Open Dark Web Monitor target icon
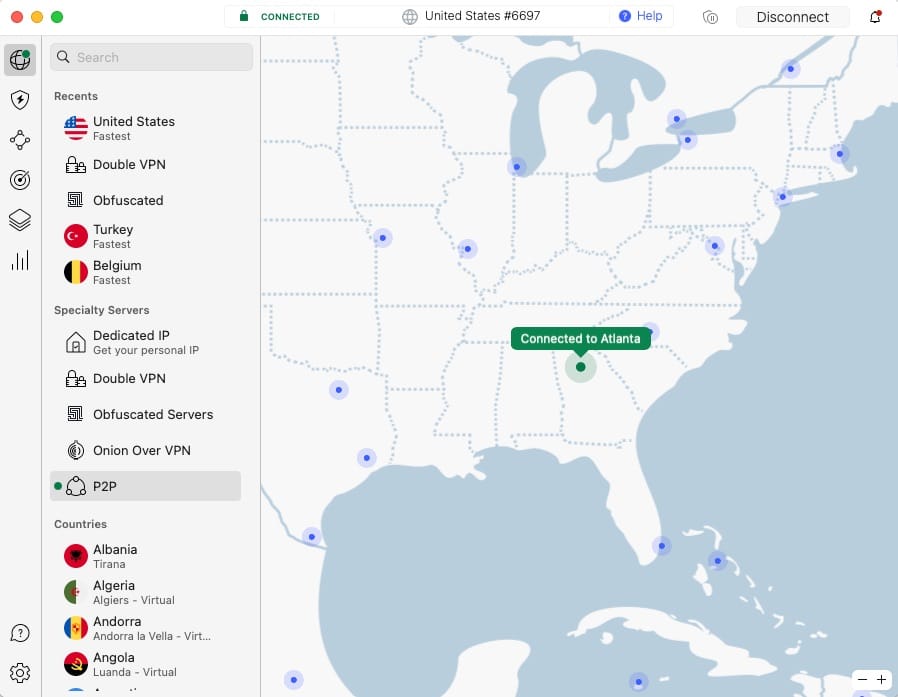The height and width of the screenshot is (697, 898). click(x=20, y=180)
